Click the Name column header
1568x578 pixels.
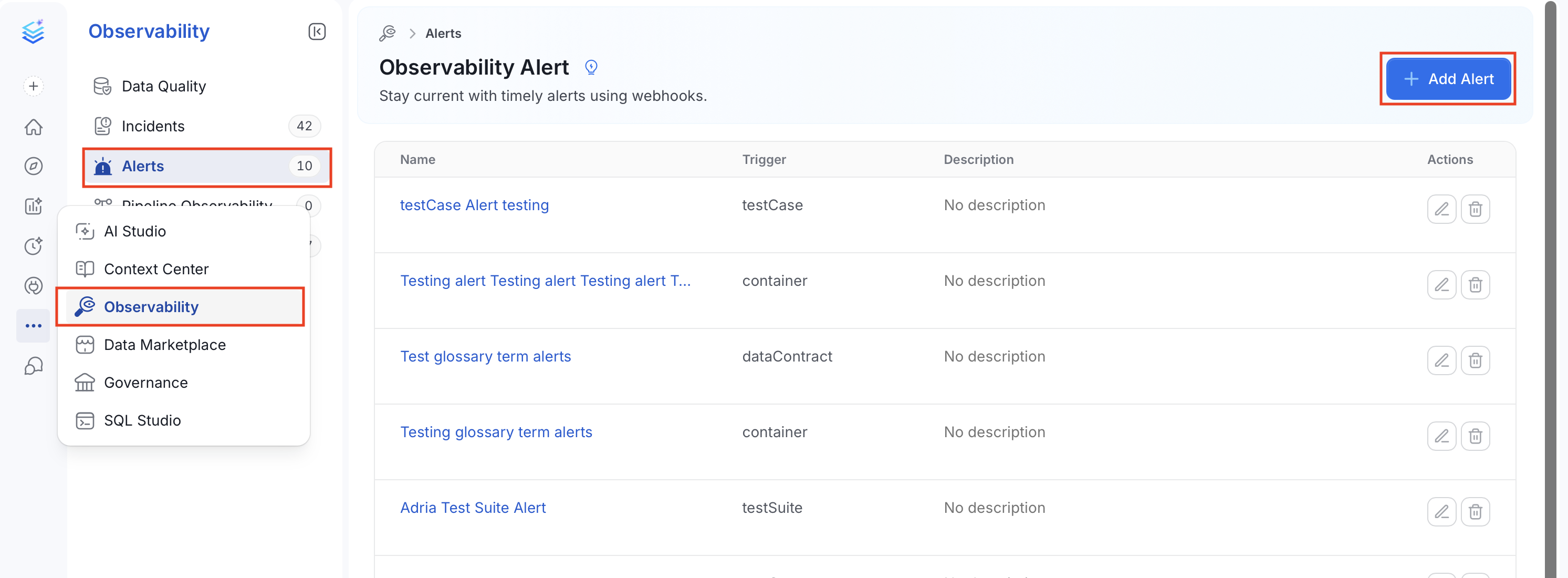[x=417, y=160]
